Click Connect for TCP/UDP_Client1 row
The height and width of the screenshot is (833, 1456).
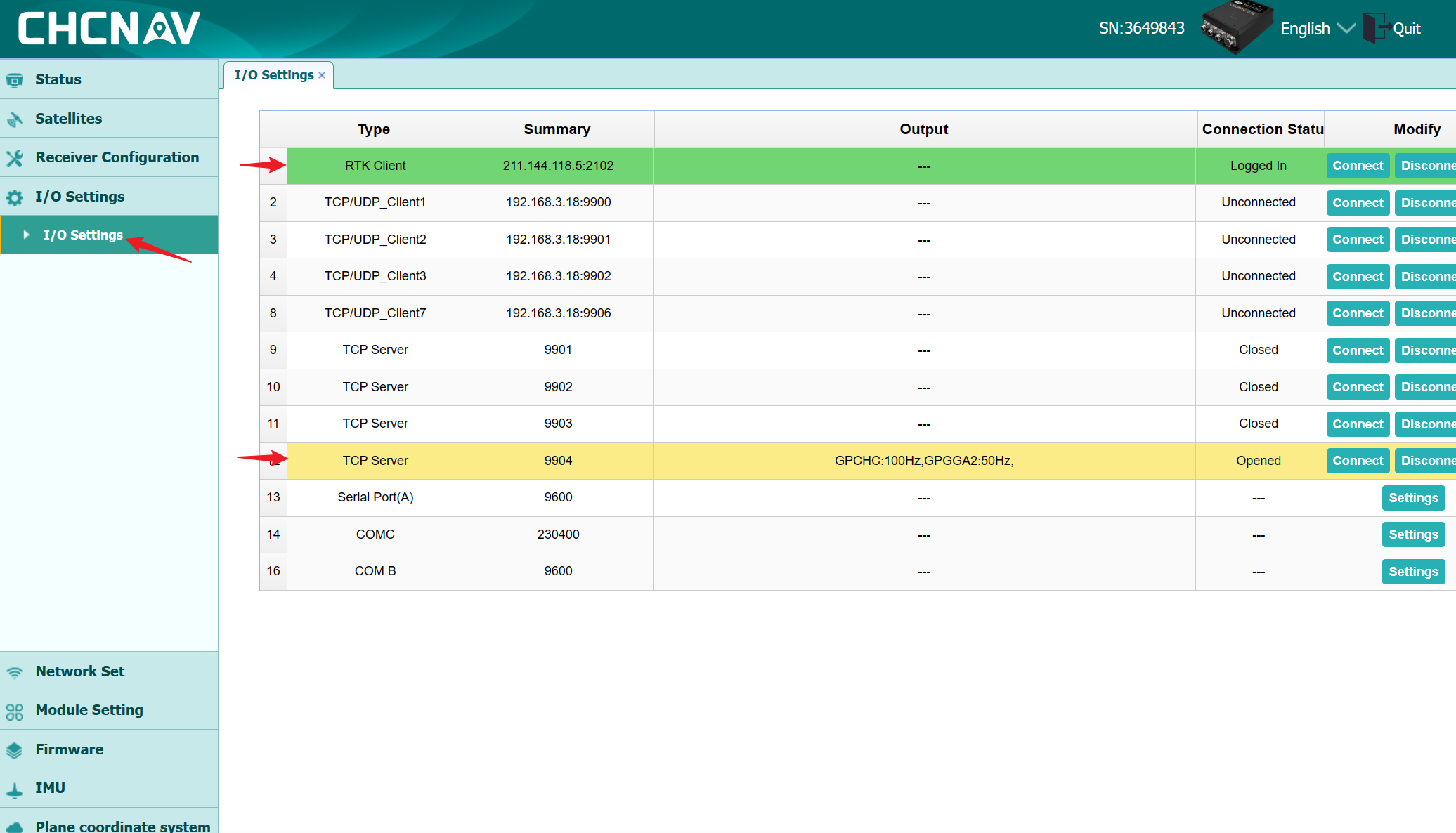[x=1358, y=203]
